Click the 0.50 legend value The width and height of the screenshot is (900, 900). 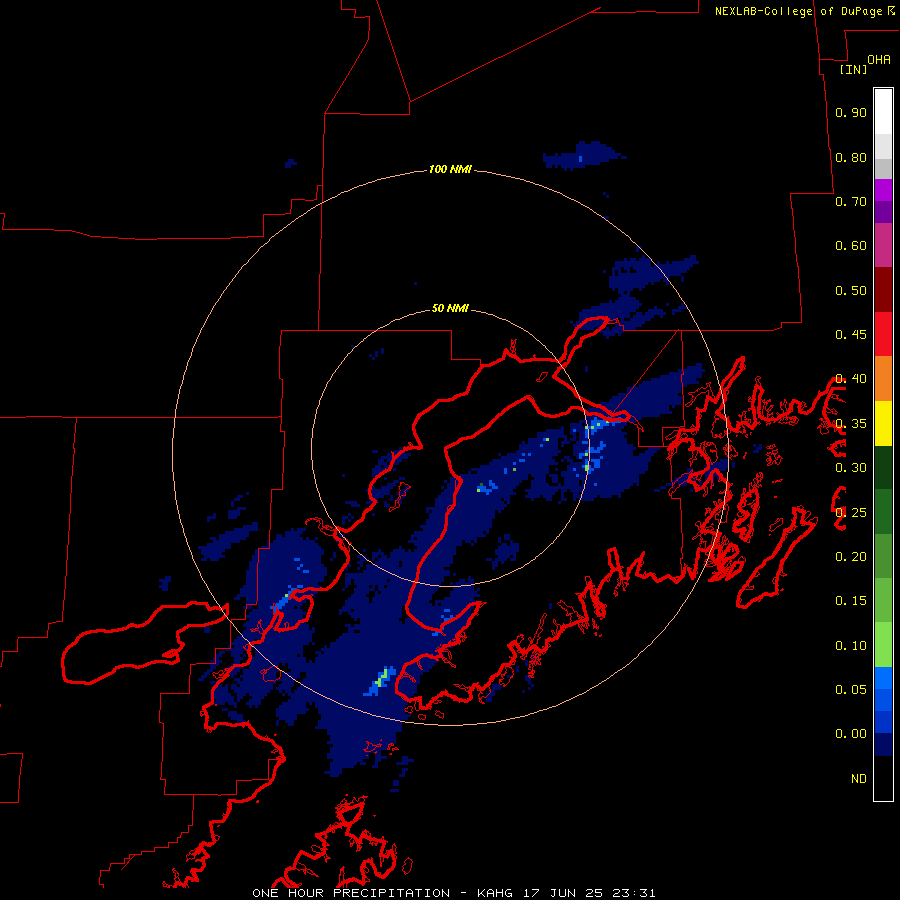(851, 290)
